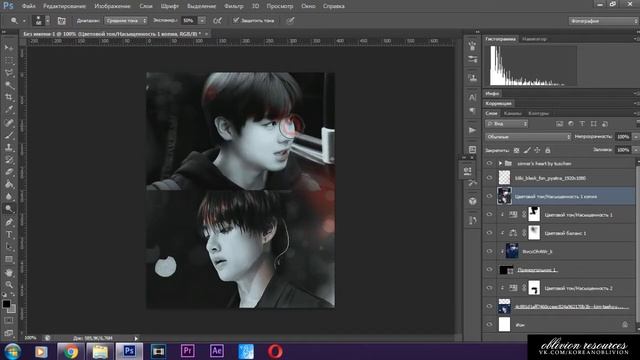Open the 'Средние тона' range dropdown
Screen dimensions: 640x360
[x=125, y=20]
